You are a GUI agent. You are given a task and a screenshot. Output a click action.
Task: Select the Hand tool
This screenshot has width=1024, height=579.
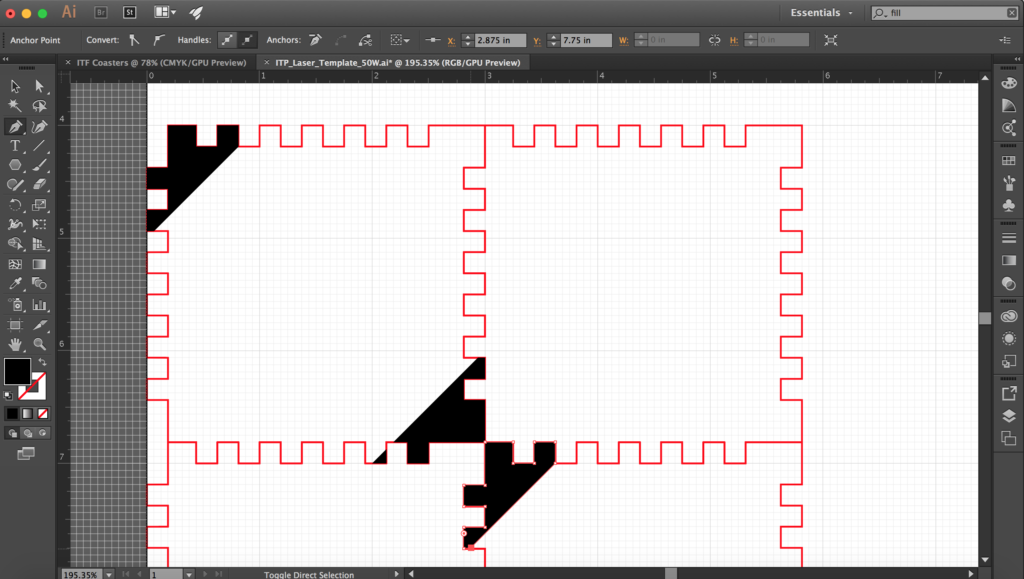[15, 344]
